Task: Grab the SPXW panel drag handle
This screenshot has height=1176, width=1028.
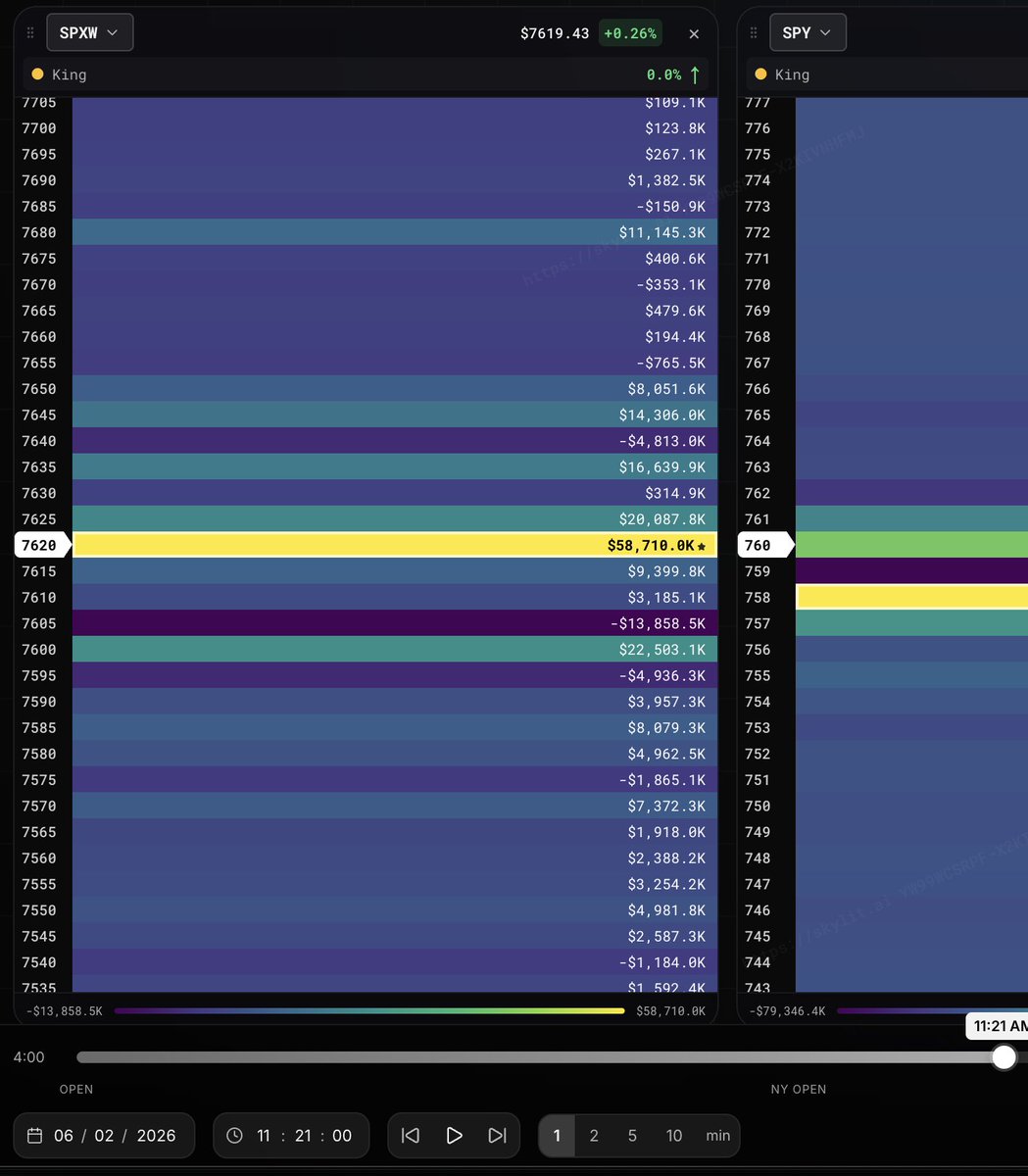Action: point(30,33)
